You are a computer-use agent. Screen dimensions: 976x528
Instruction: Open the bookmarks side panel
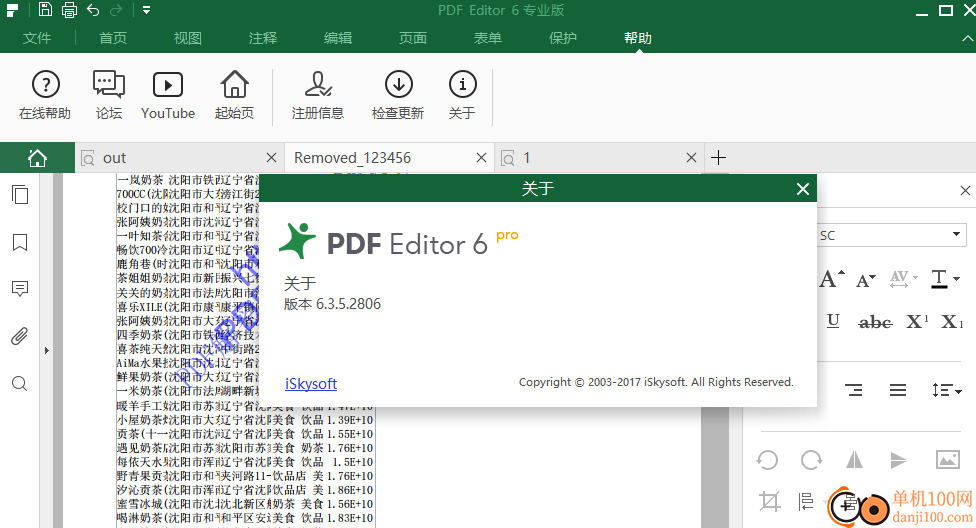tap(20, 242)
